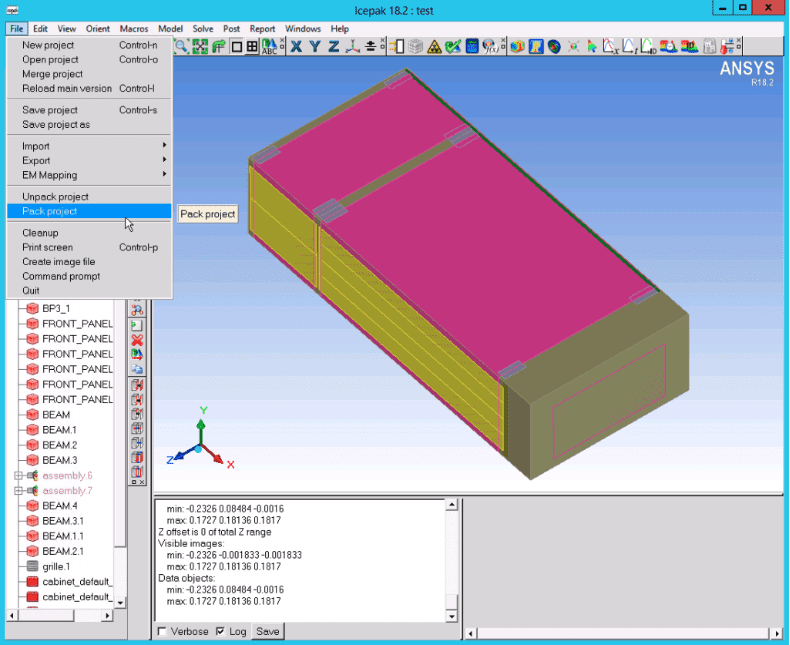
Task: Click the blue calculator run solution icon
Action: [x=472, y=47]
